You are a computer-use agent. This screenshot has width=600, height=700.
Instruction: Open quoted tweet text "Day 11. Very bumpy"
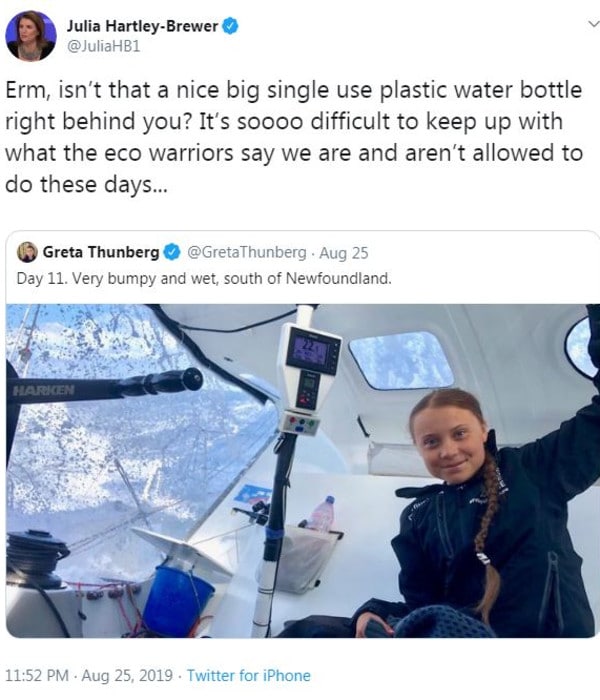click(x=204, y=277)
